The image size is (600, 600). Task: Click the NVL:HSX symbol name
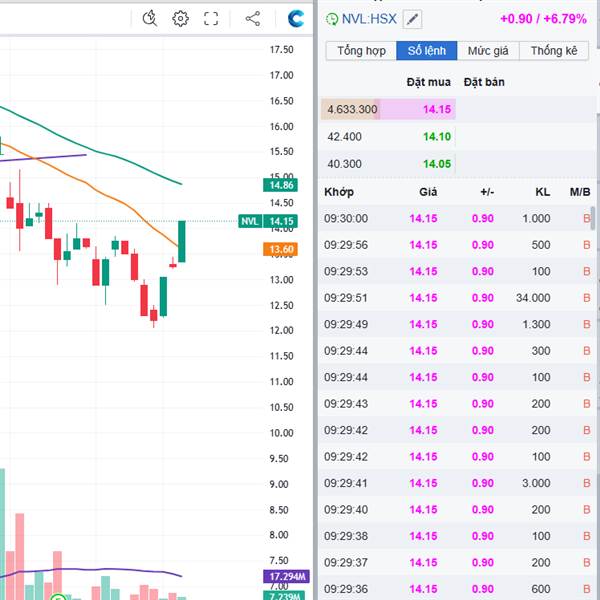pyautogui.click(x=370, y=19)
